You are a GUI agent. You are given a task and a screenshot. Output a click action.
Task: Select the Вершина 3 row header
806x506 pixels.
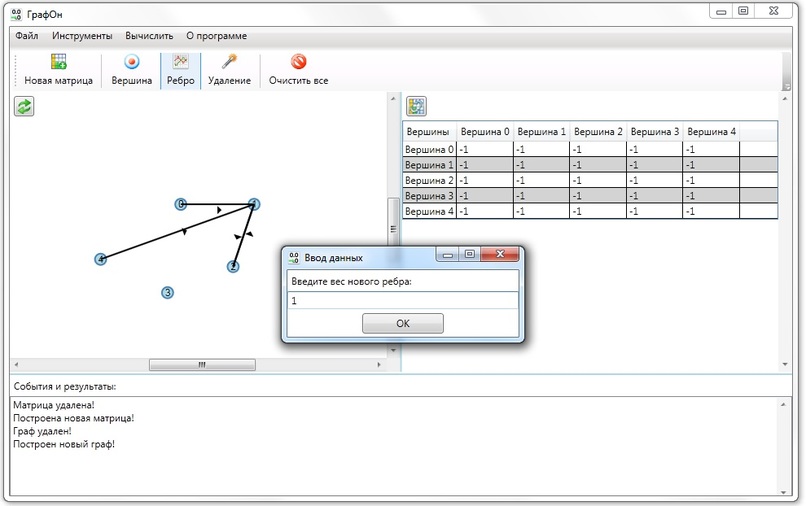pos(429,195)
